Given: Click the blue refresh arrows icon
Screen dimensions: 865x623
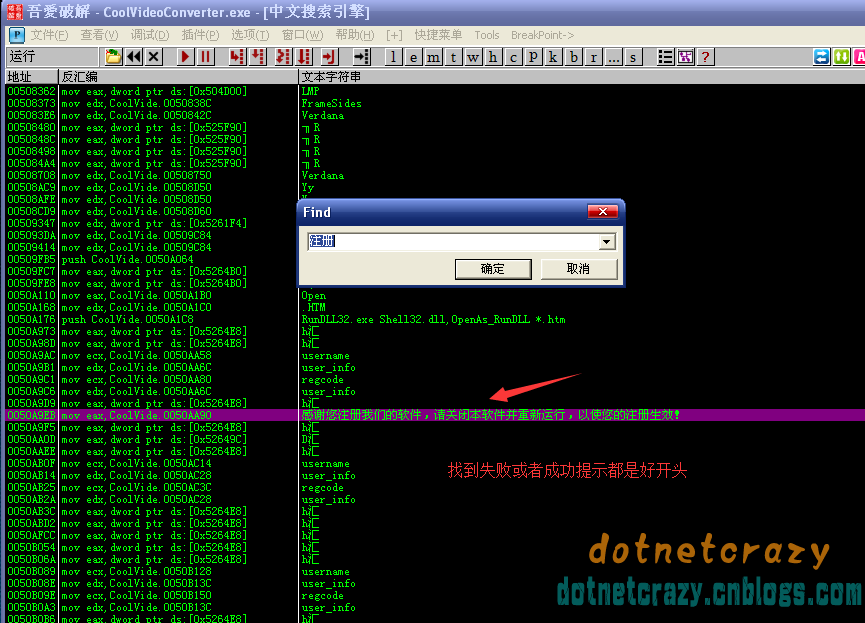Looking at the screenshot, I should (x=821, y=57).
